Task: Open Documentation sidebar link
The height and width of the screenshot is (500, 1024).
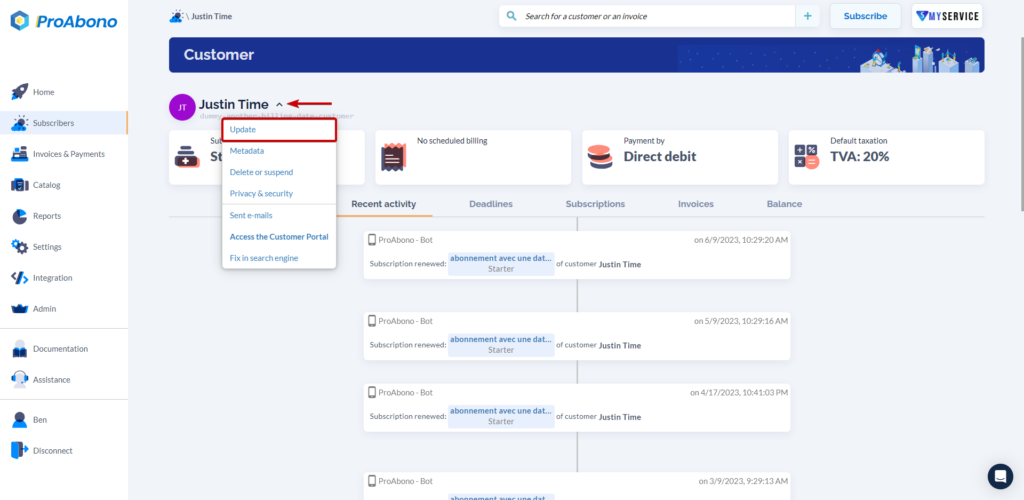Action: (x=63, y=349)
